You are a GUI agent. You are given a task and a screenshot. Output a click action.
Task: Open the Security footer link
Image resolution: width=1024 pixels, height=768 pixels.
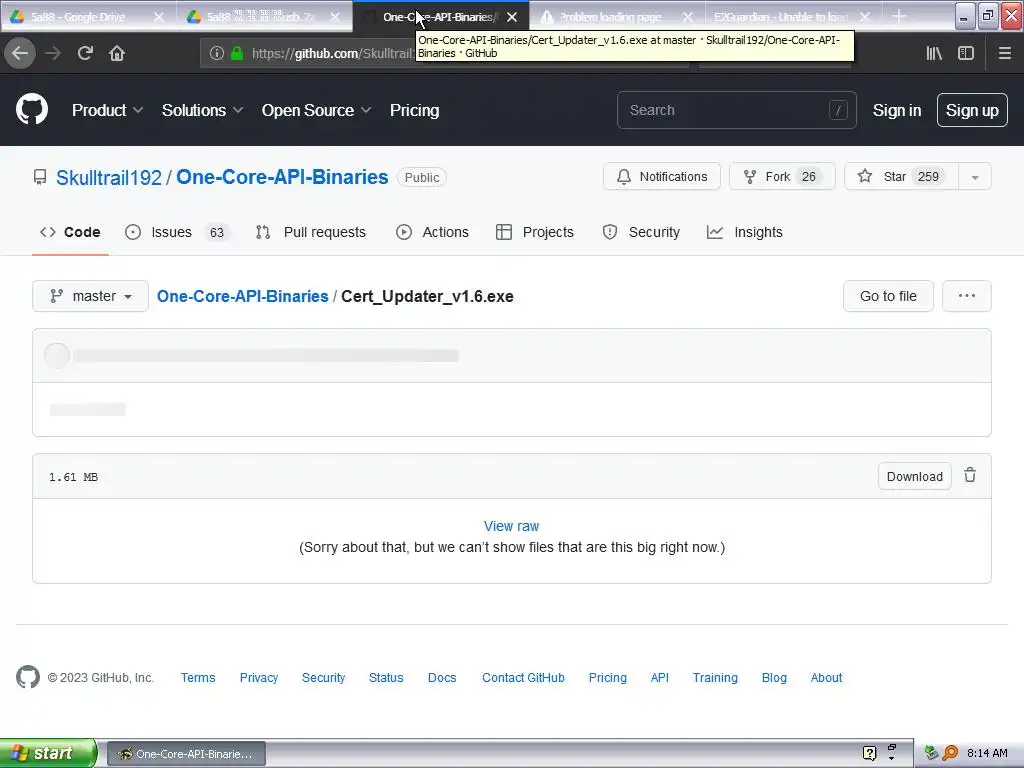click(323, 677)
